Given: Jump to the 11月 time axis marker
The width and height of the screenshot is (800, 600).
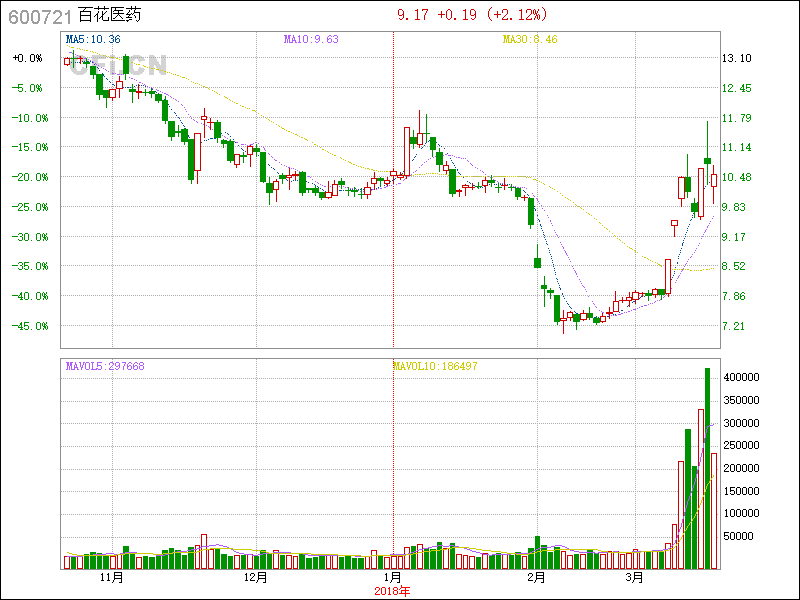Looking at the screenshot, I should point(112,577).
